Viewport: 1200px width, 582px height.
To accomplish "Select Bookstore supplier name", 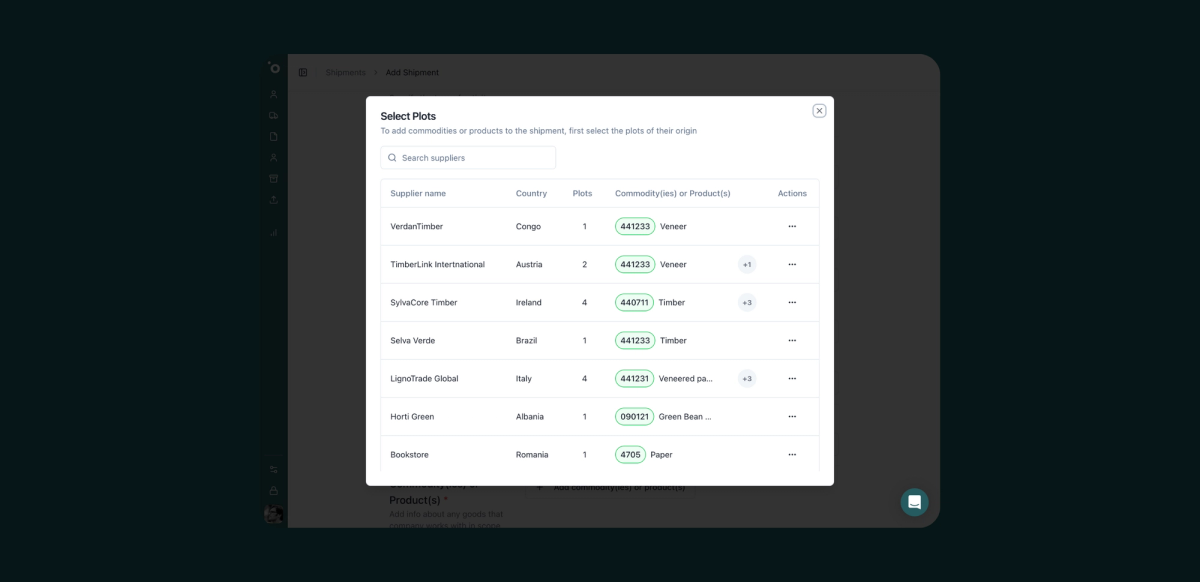I will coord(409,454).
